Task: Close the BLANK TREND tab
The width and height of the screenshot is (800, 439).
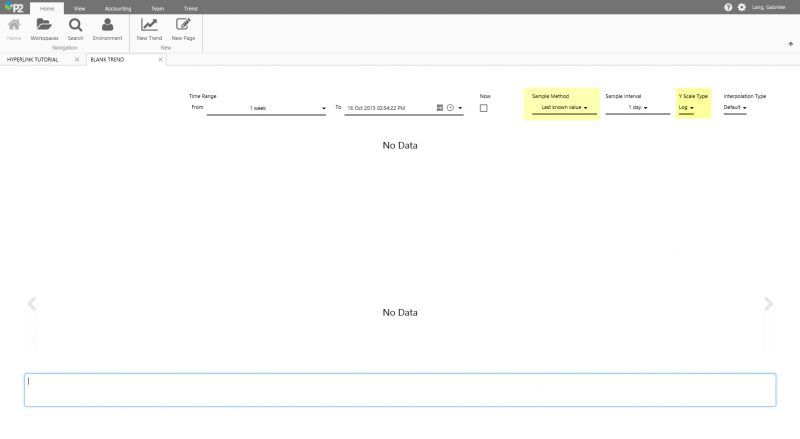Action: (x=160, y=60)
